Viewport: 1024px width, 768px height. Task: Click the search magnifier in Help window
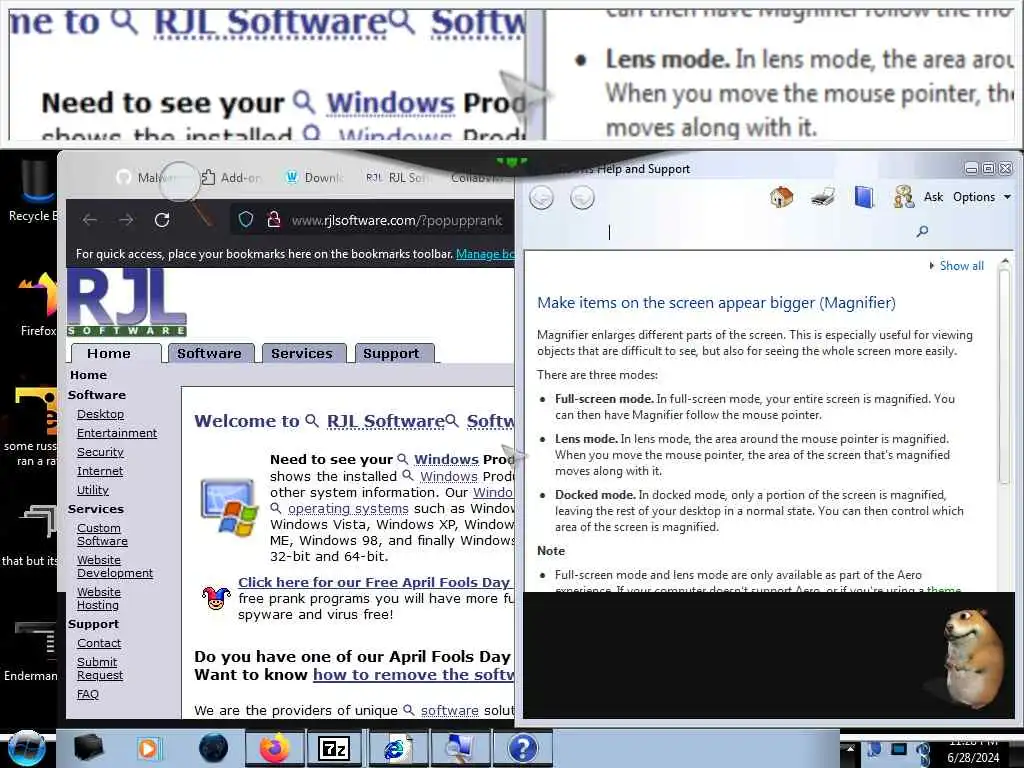(x=922, y=231)
